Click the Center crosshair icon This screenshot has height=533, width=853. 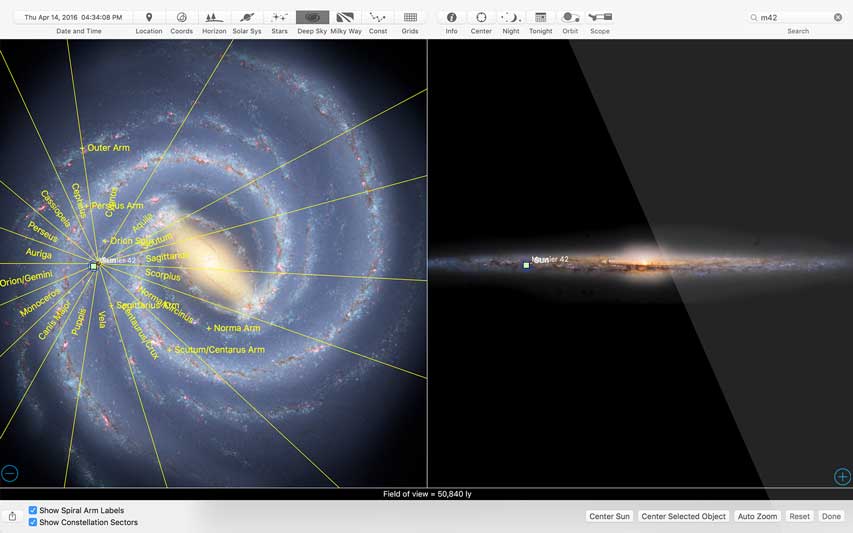(x=481, y=17)
